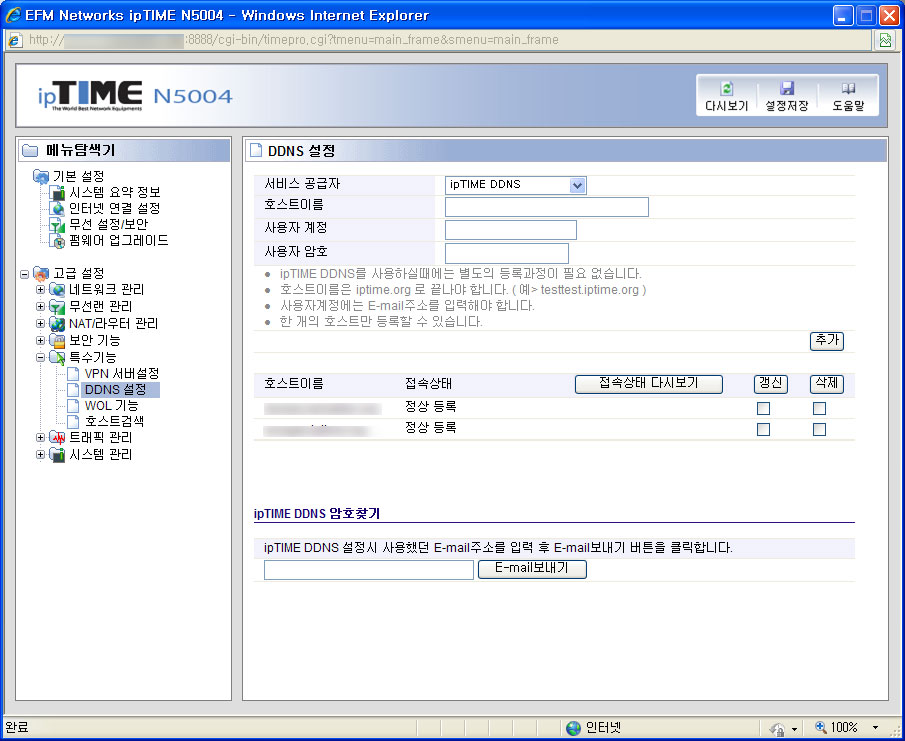
Task: Open 펌웨어 업그레이드 menu item
Action: [x=119, y=241]
